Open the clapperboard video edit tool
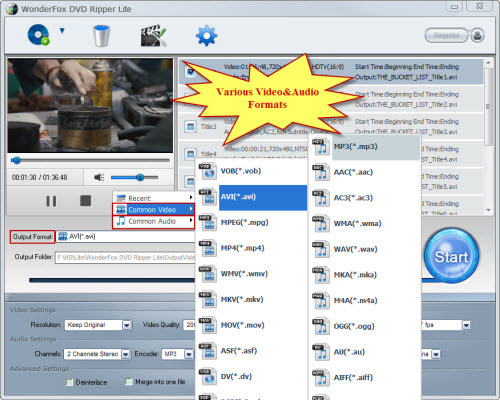The width and height of the screenshot is (500, 400). (x=153, y=35)
